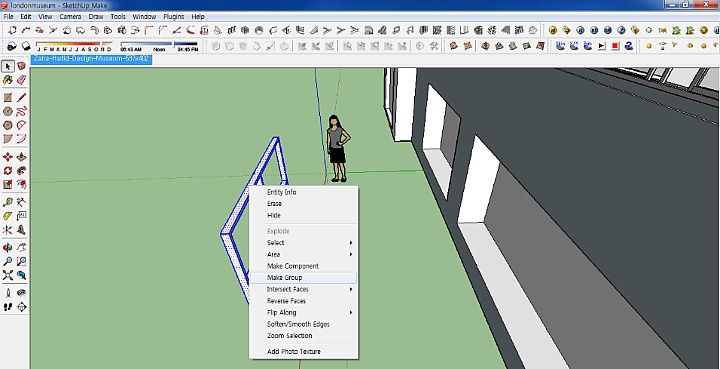Open the Edit menu
720x369 pixels.
[x=26, y=17]
